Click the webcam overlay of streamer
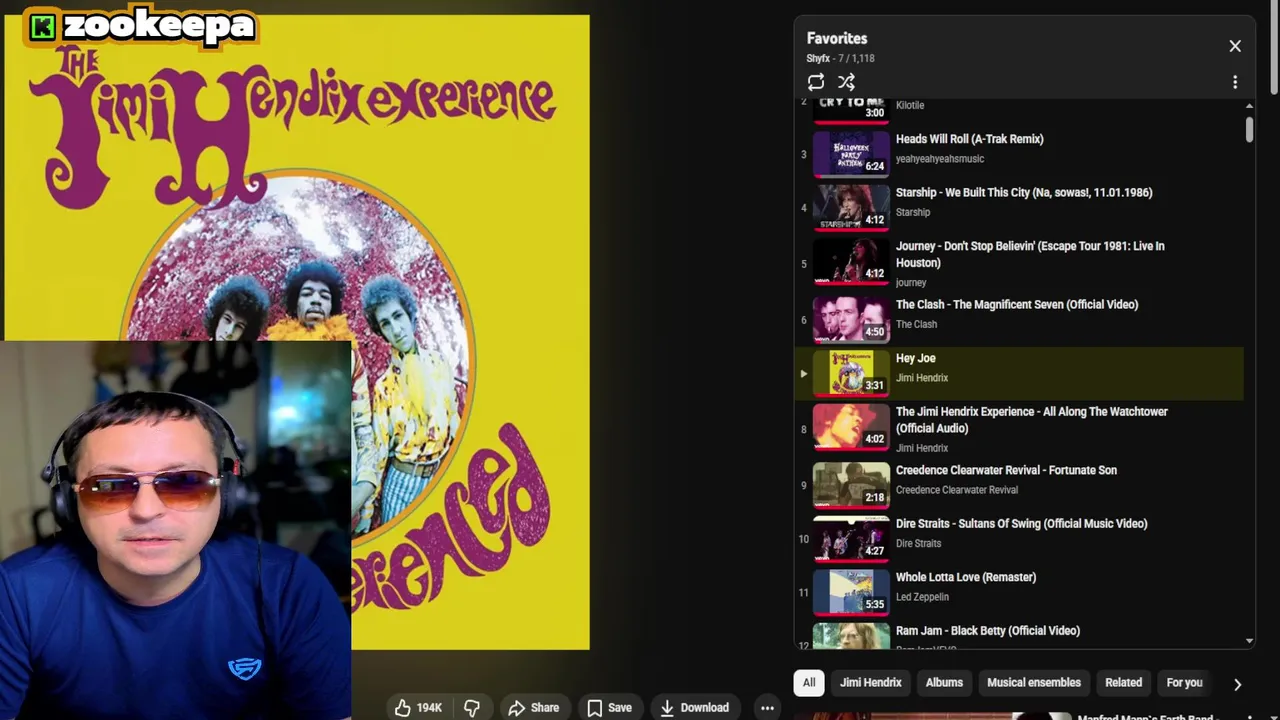This screenshot has height=720, width=1280. click(x=176, y=530)
